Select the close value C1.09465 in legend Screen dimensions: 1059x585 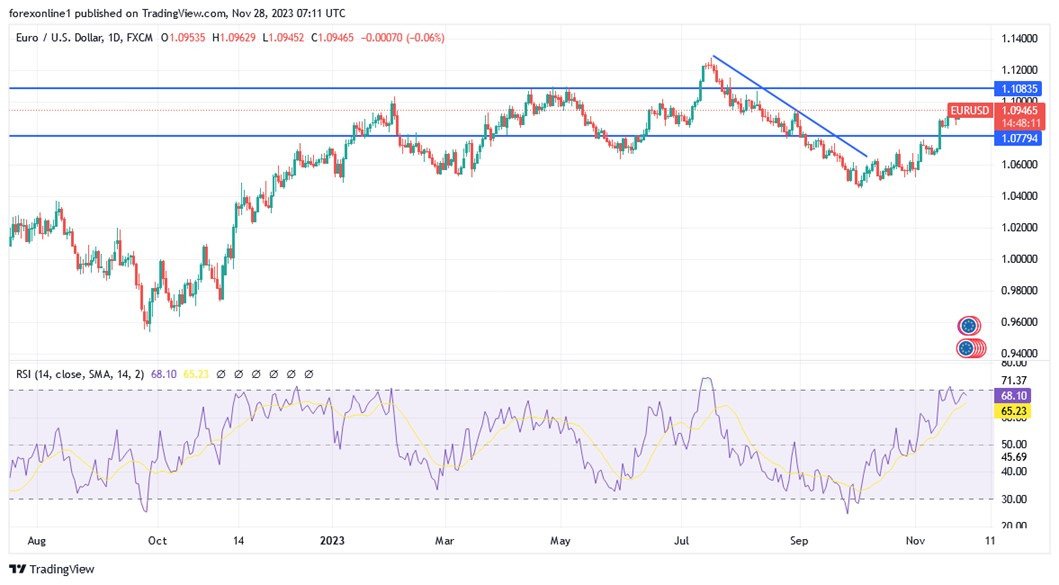(x=332, y=38)
